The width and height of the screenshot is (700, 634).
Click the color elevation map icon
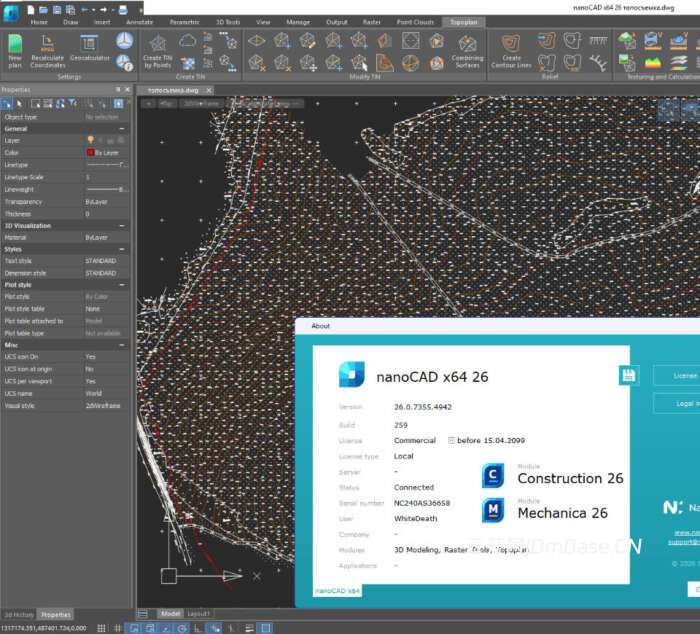652,63
